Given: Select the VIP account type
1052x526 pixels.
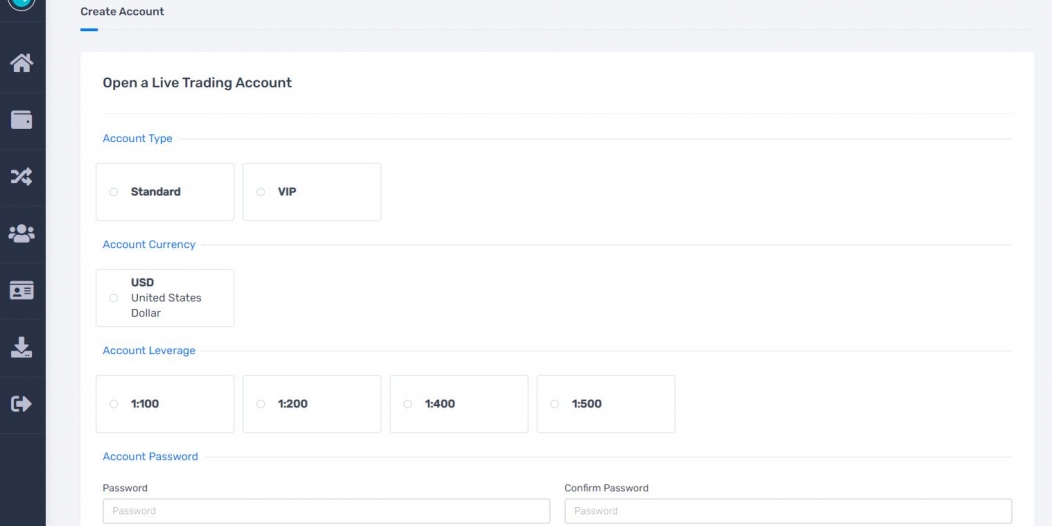Looking at the screenshot, I should (312, 192).
